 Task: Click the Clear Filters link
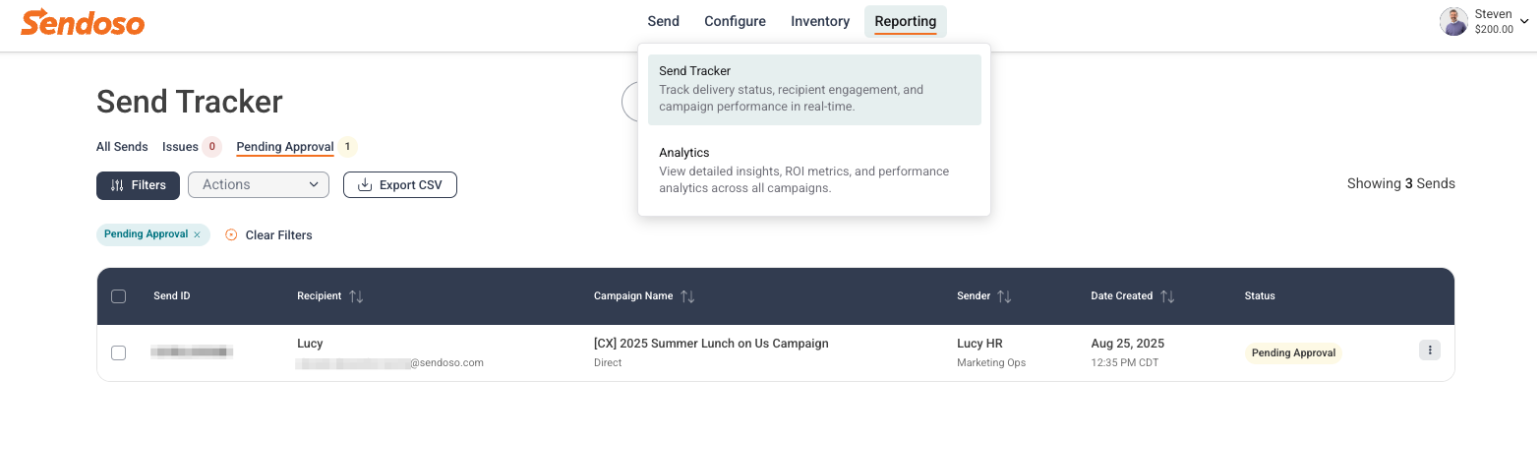279,235
